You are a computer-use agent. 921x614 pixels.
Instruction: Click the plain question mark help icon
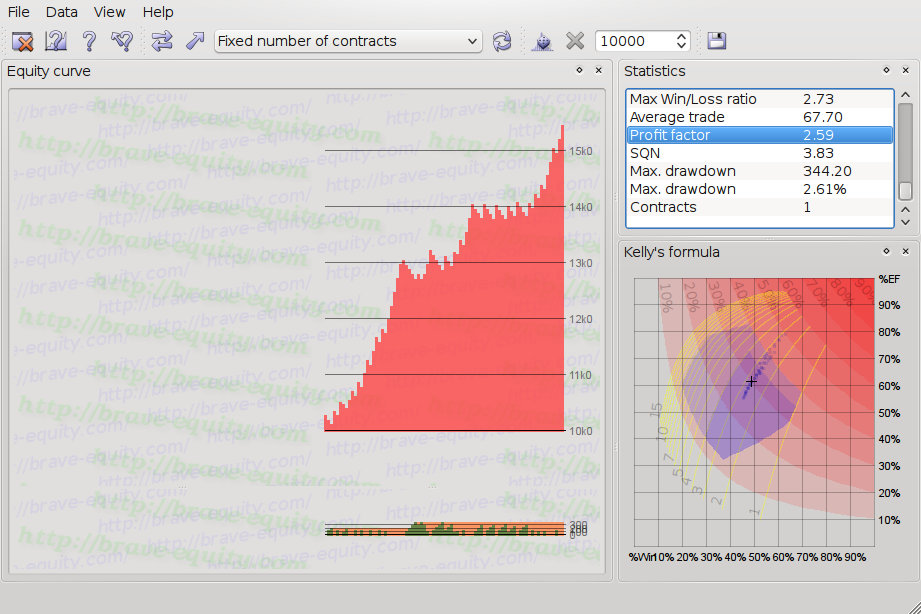[x=89, y=41]
